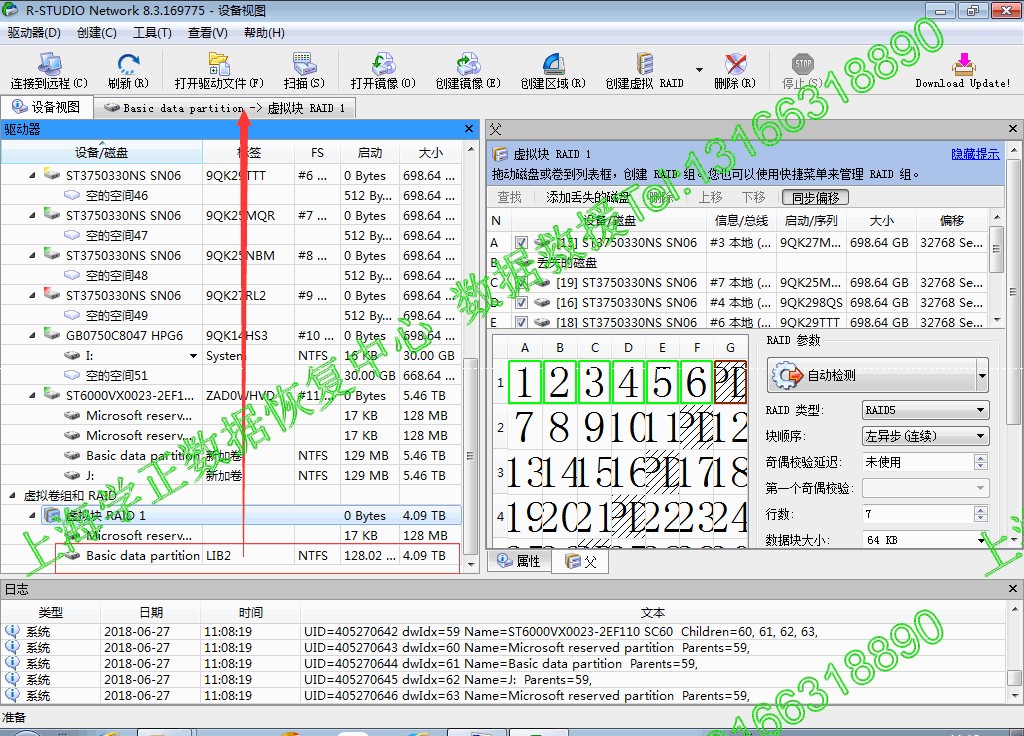The height and width of the screenshot is (736, 1024).
Task: Open the 自动检测 dropdown arrow
Action: (982, 376)
